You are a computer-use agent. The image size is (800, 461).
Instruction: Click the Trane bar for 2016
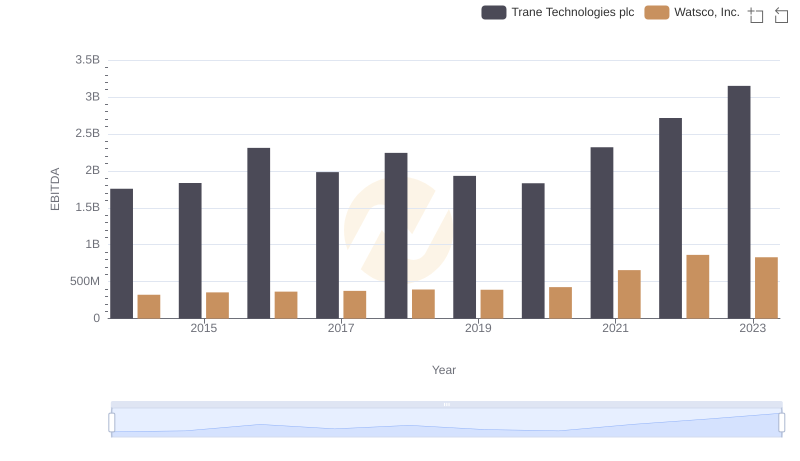click(259, 233)
